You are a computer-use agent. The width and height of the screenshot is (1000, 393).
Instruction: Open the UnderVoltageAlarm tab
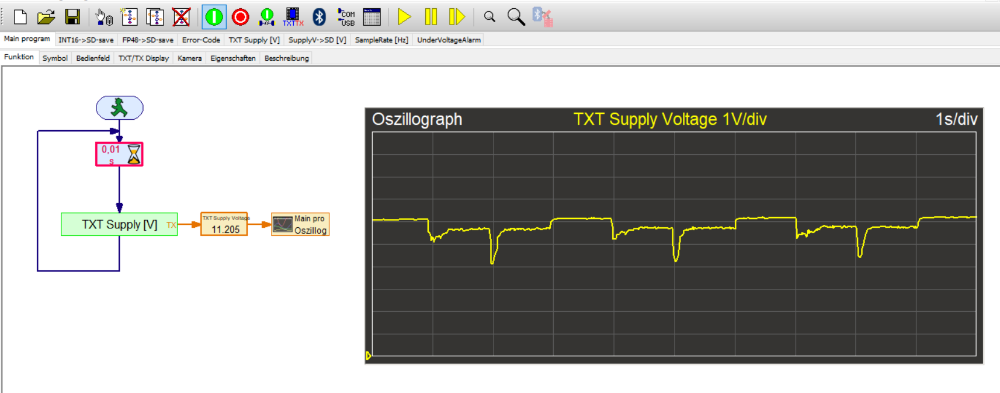[x=449, y=40]
